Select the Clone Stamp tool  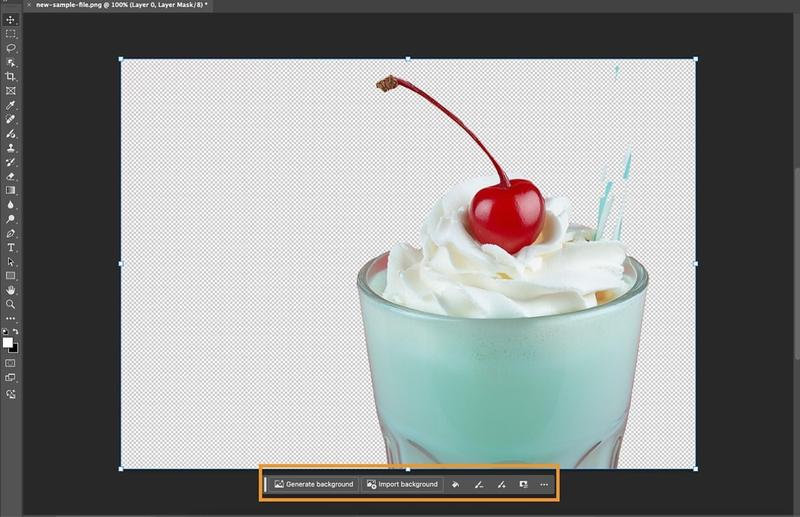10,148
